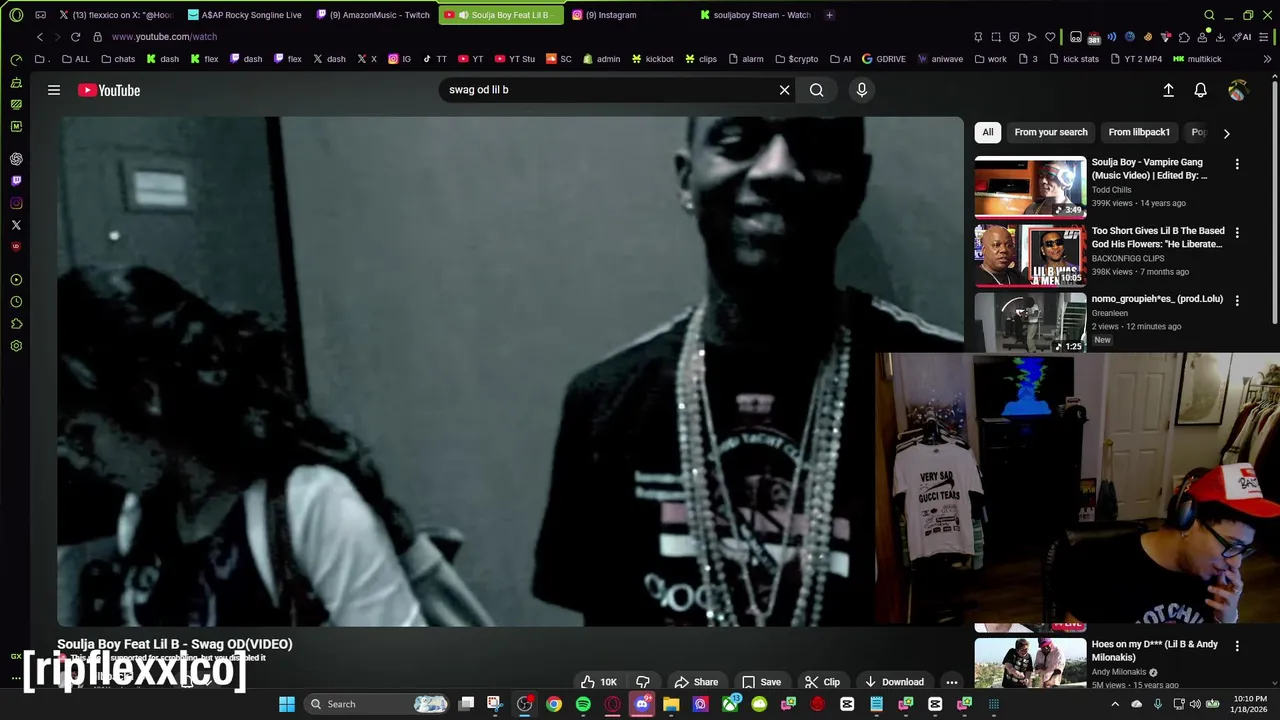The height and width of the screenshot is (720, 1280).
Task: Reload the page with the refresh icon
Action: click(x=75, y=37)
